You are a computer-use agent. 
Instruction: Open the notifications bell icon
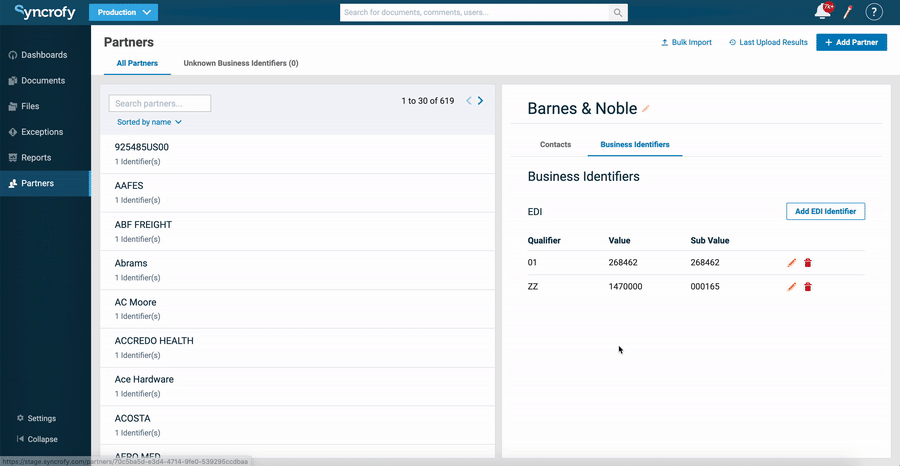coord(823,12)
